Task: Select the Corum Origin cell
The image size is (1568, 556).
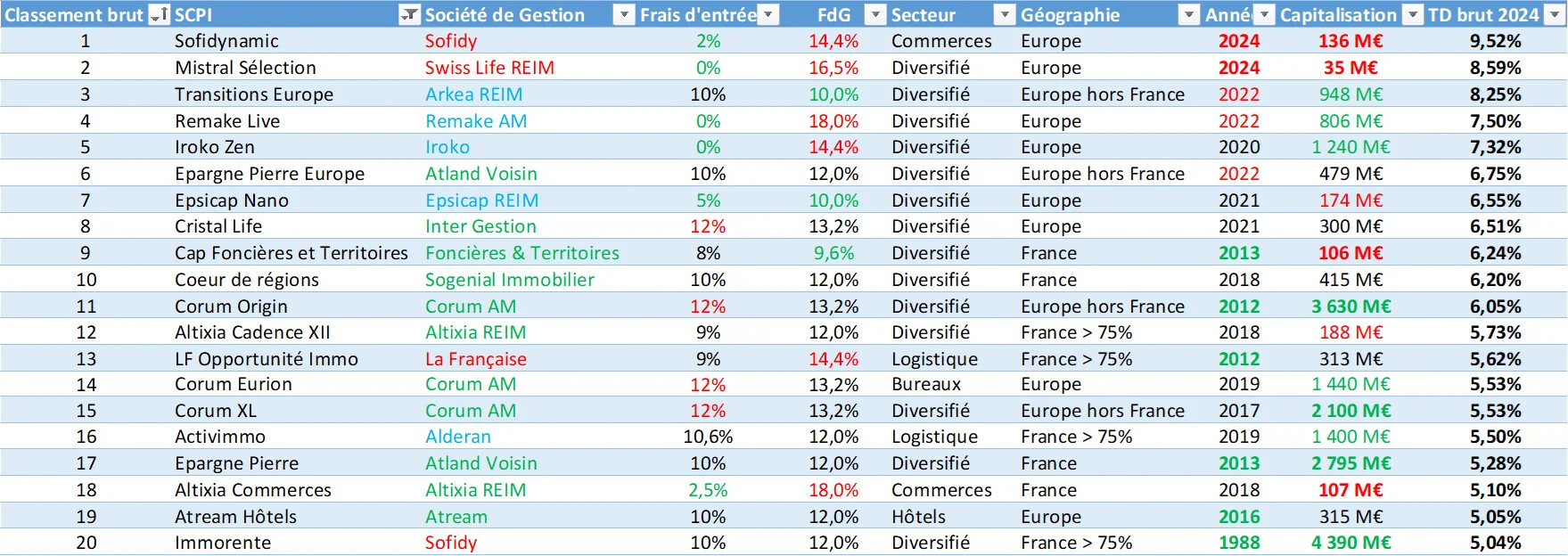Action: (x=231, y=307)
